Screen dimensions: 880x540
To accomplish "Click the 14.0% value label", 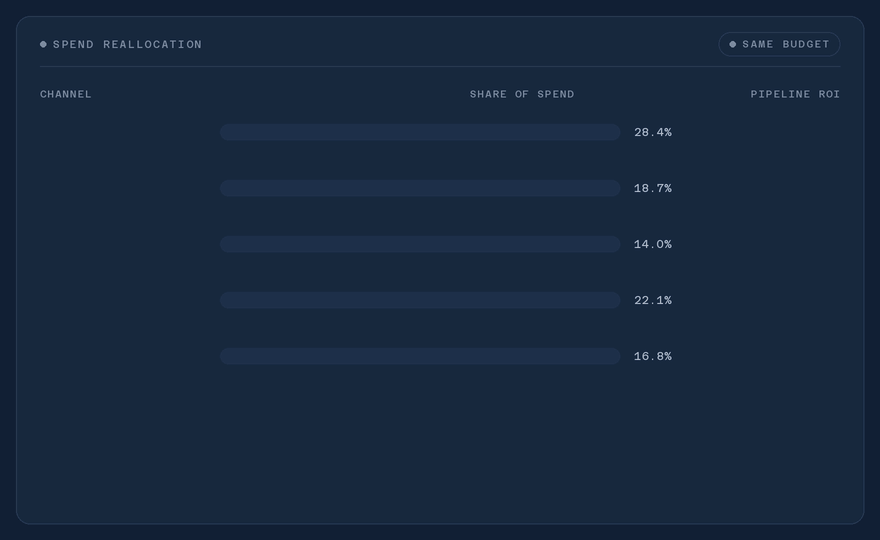I will pos(653,245).
